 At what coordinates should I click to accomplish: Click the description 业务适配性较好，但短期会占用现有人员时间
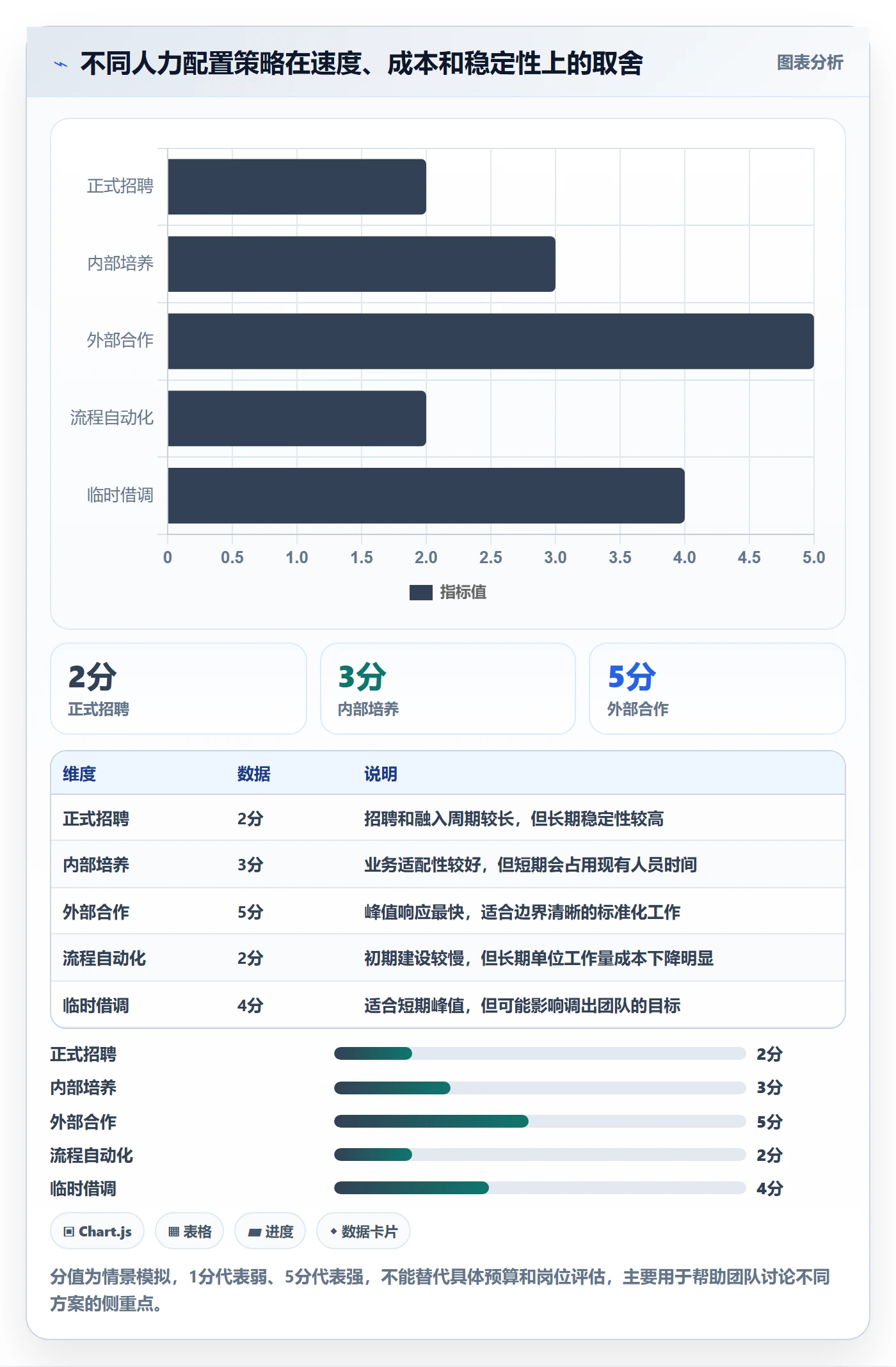tap(531, 865)
